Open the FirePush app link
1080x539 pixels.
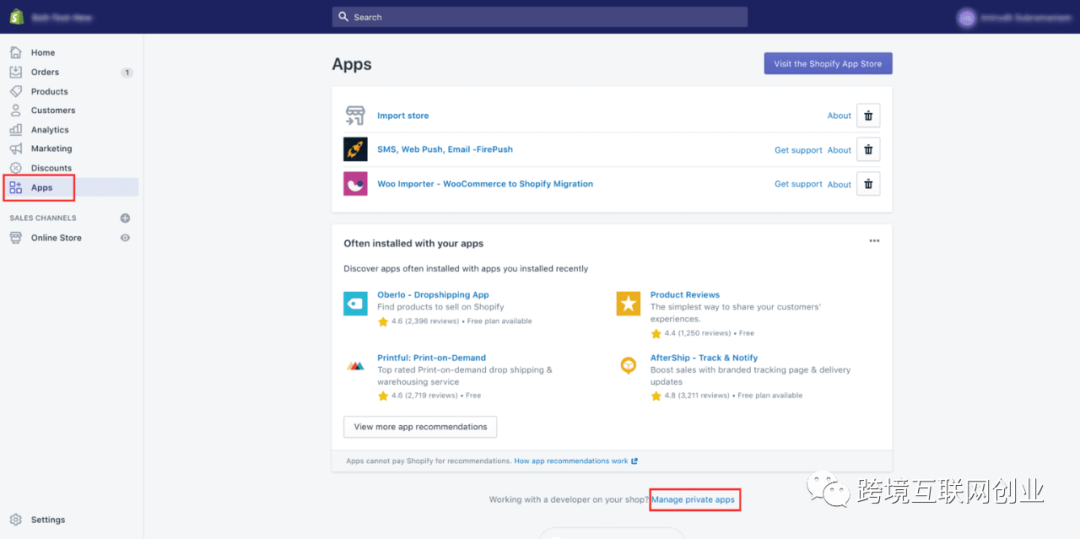tap(445, 149)
